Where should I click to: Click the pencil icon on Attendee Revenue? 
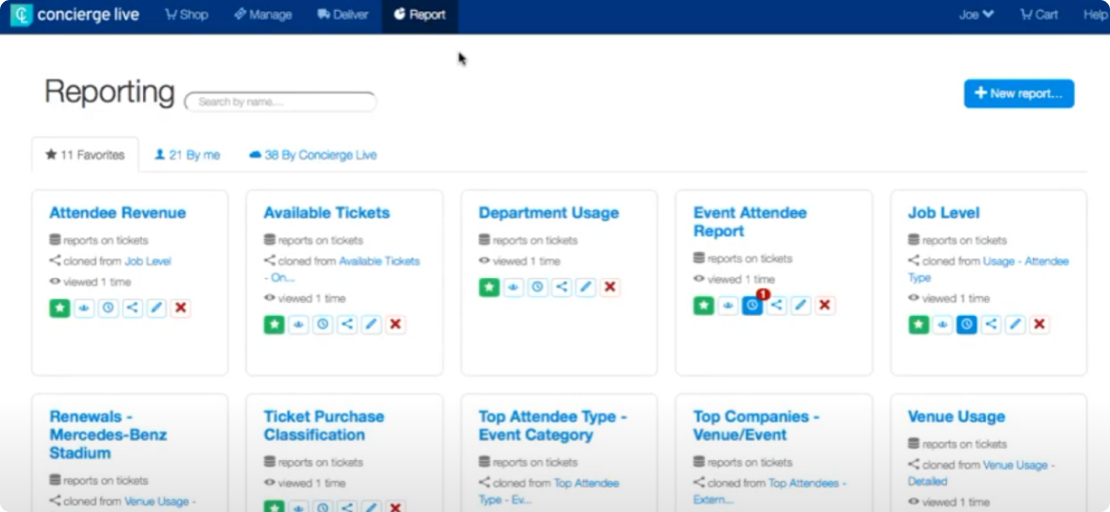point(157,308)
